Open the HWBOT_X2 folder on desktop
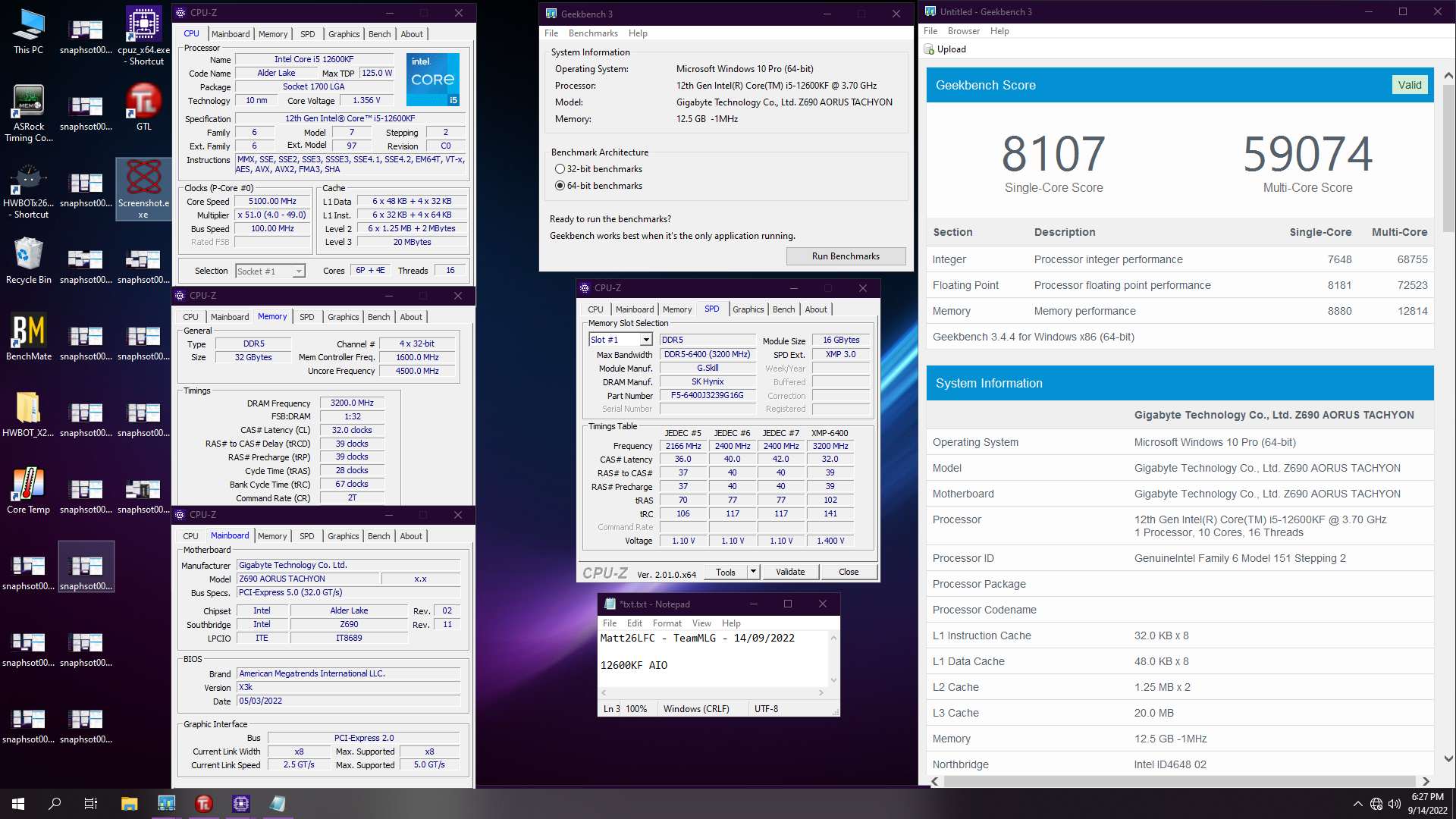 pos(28,413)
